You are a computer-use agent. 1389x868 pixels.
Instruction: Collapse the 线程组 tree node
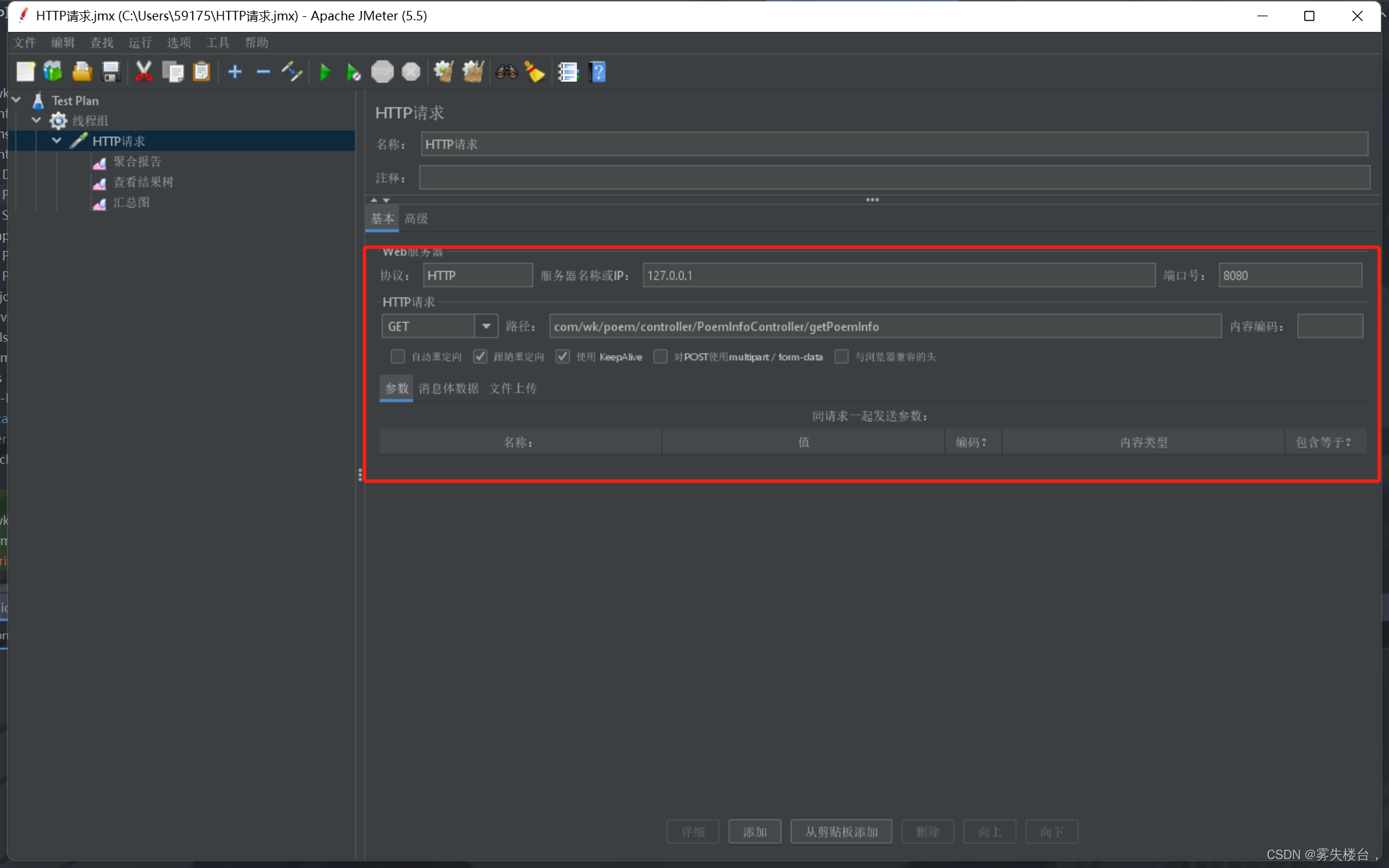(37, 120)
